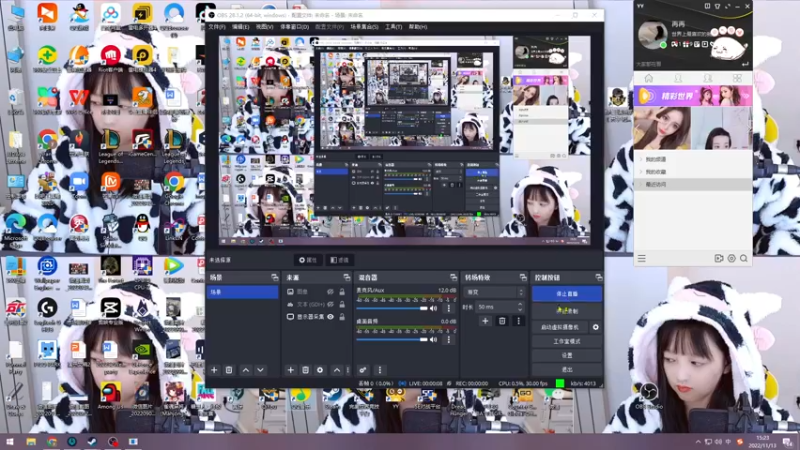Move the scene down in the Scenes panel
Image resolution: width=800 pixels, height=450 pixels.
pyautogui.click(x=260, y=370)
